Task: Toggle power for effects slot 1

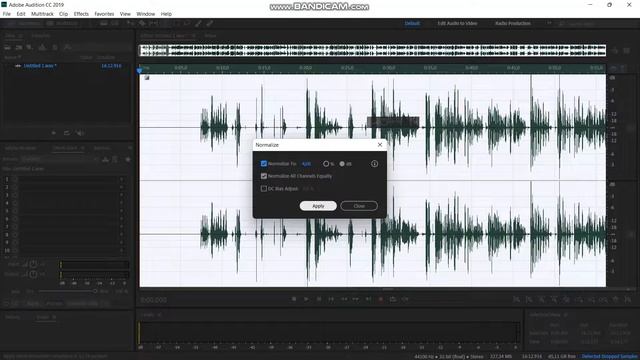Action: (15, 179)
